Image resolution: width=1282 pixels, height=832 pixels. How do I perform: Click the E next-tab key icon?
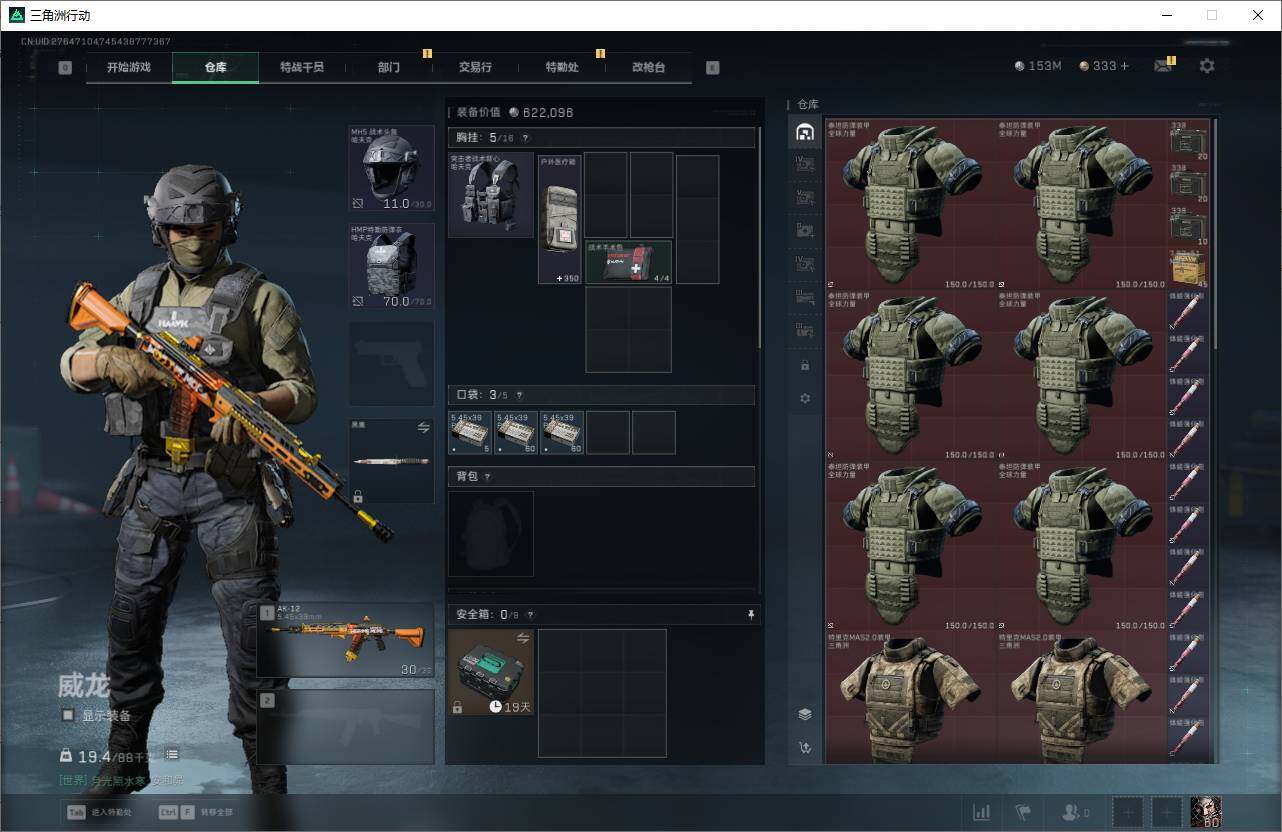pyautogui.click(x=712, y=68)
